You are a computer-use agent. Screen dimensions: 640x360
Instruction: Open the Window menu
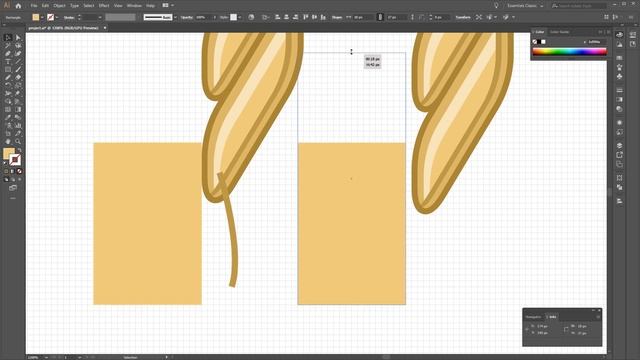point(134,6)
